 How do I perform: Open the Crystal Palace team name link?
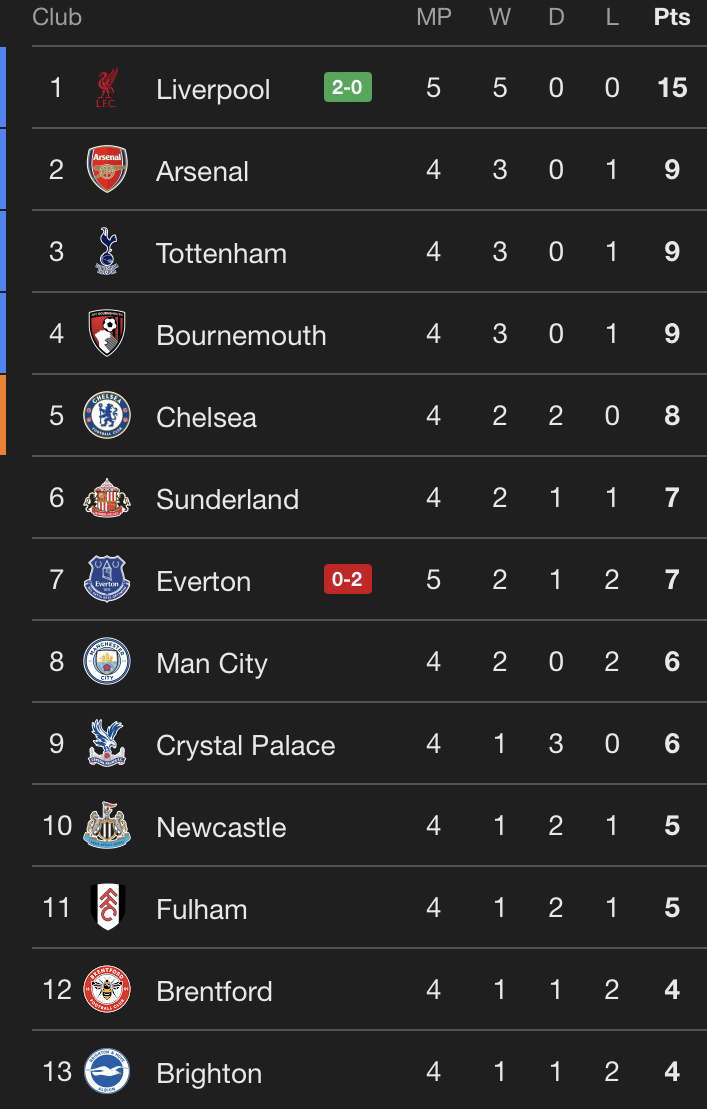coord(245,745)
